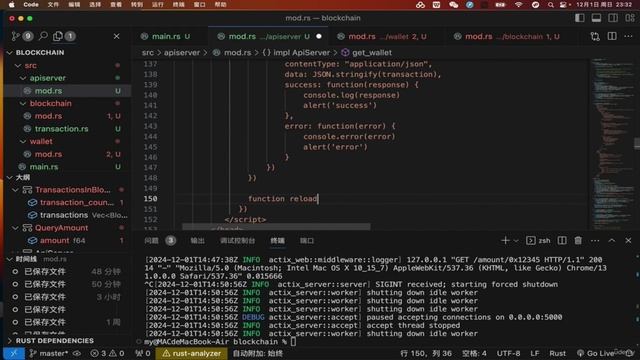Collapse 时间线 timeline section

click(x=10, y=259)
